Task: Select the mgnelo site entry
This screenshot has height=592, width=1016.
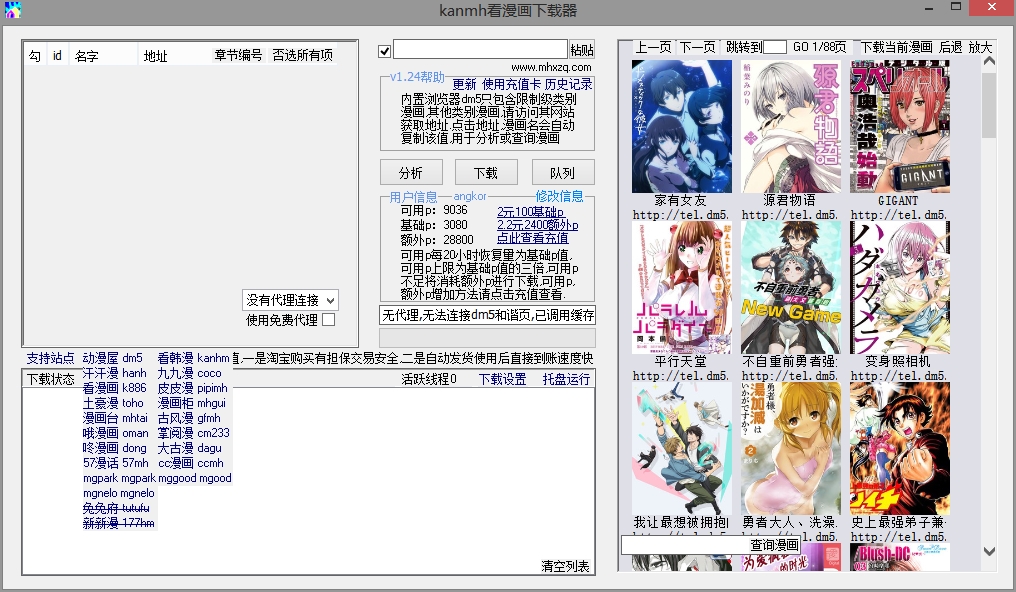Action: click(x=119, y=493)
